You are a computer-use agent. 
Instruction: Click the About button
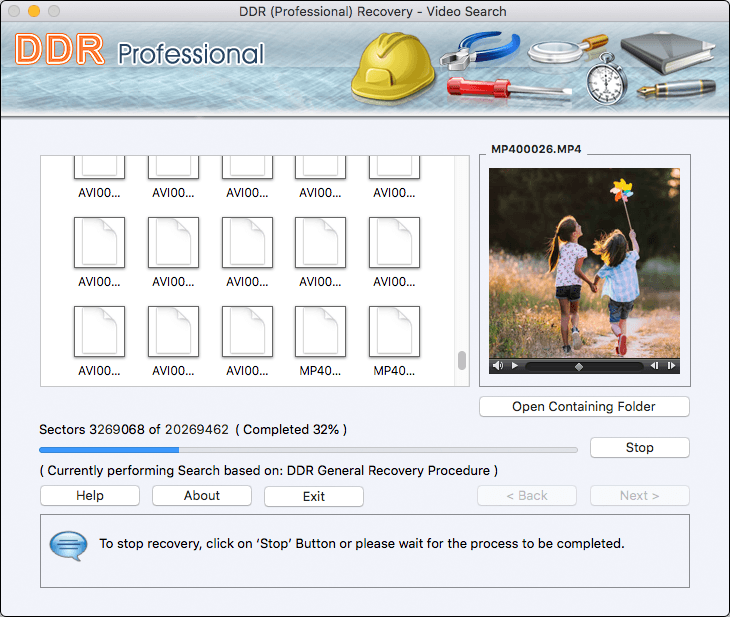pos(202,495)
